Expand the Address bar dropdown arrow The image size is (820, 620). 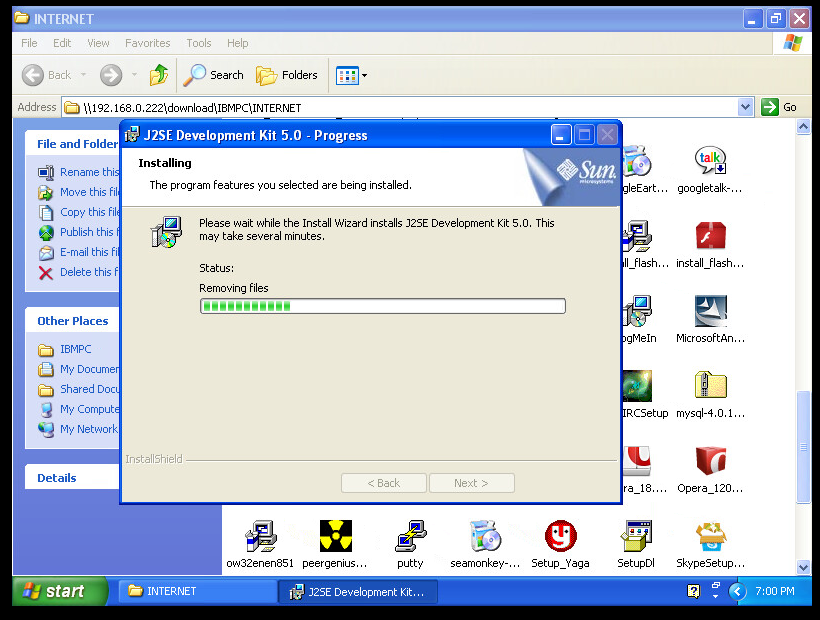click(x=745, y=107)
